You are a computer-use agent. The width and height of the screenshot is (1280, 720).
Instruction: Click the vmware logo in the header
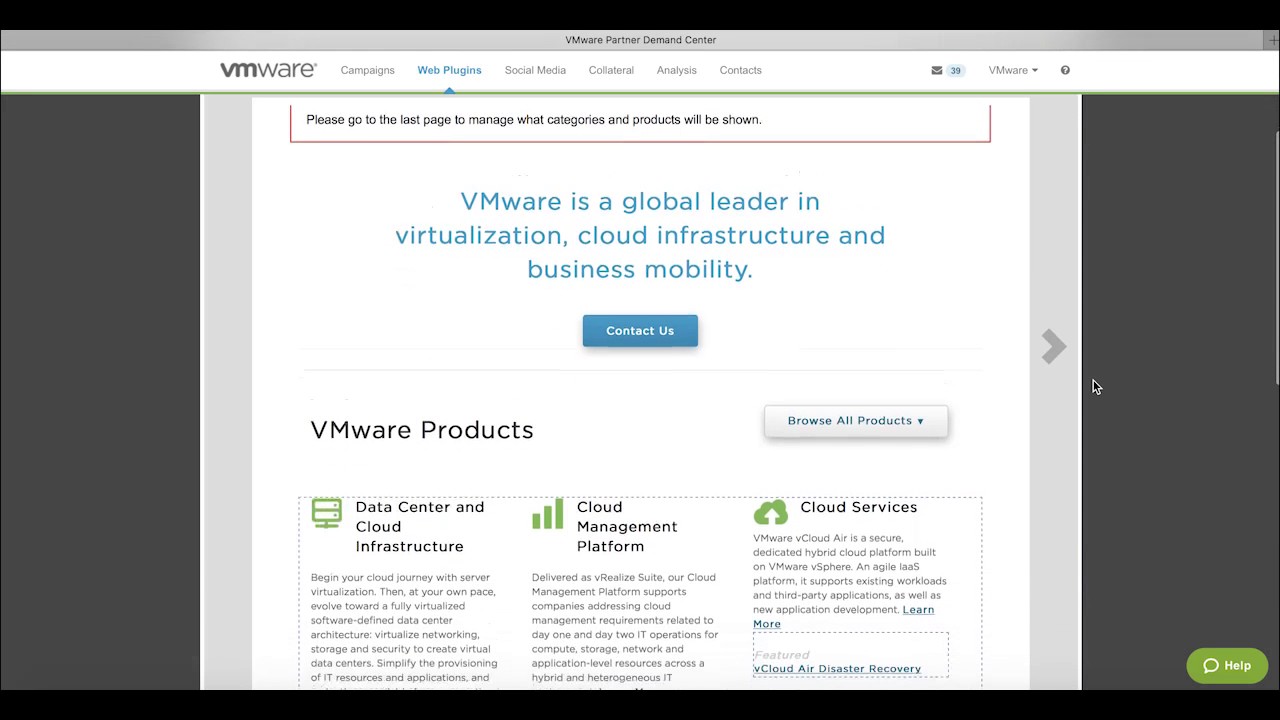(267, 69)
